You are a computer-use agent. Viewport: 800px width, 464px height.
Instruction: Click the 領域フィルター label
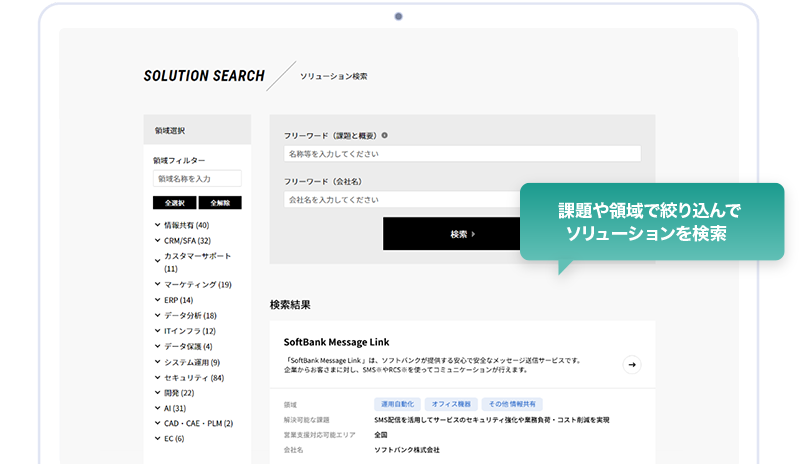[x=179, y=160]
